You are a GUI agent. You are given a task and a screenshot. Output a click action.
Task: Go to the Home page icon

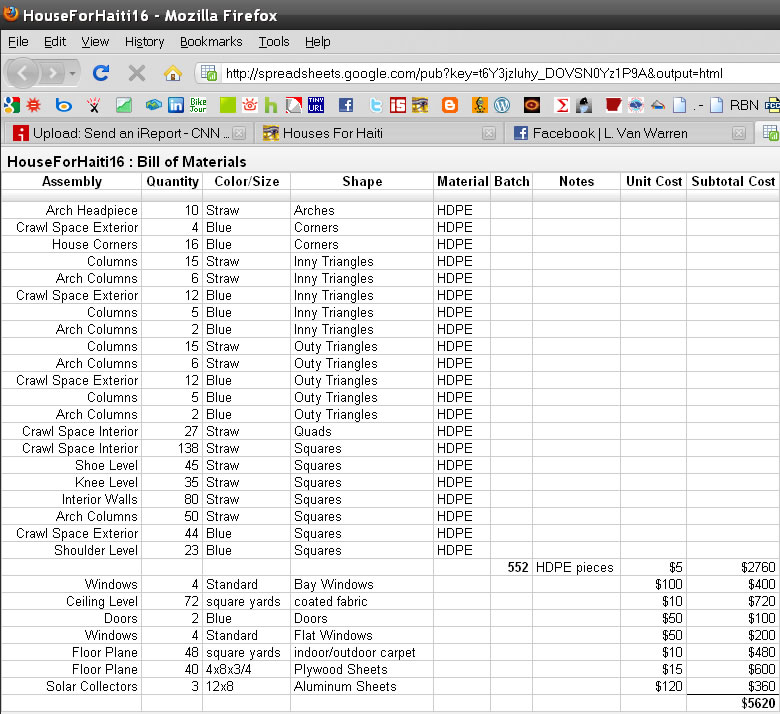[173, 74]
